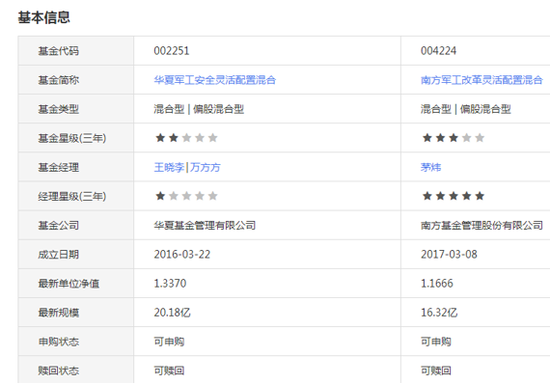Select inception date 2016-03-22

tap(182, 254)
